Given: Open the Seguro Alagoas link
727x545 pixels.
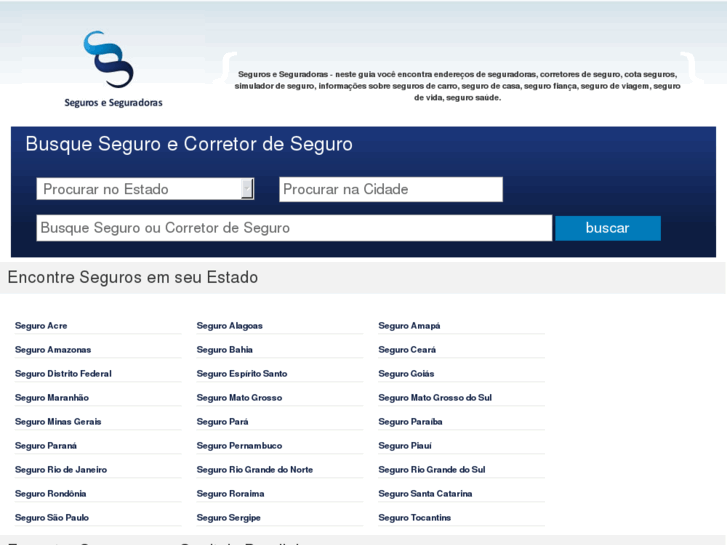Looking at the screenshot, I should pos(230,326).
